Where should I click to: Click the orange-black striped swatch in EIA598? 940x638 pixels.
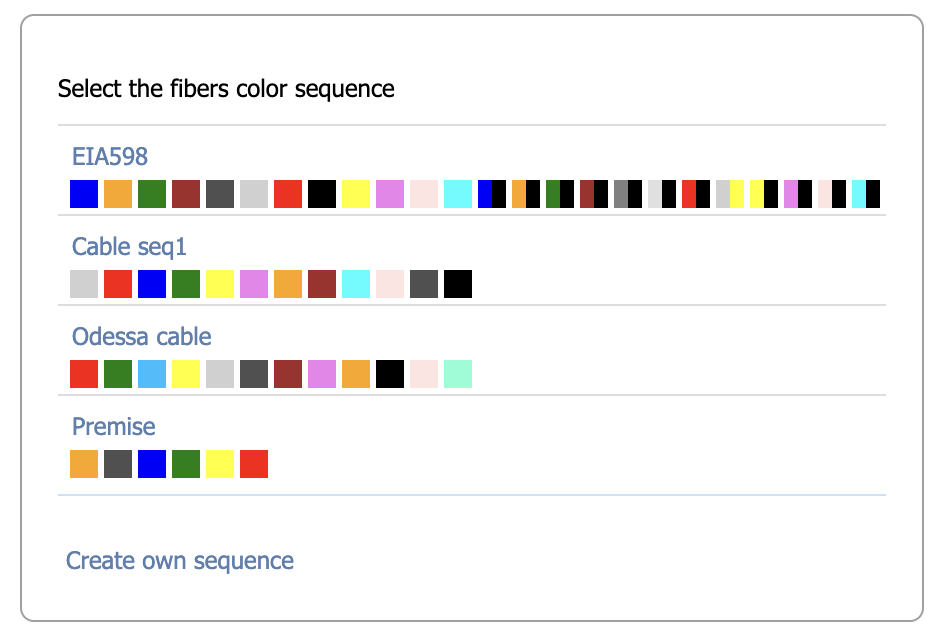(x=526, y=194)
